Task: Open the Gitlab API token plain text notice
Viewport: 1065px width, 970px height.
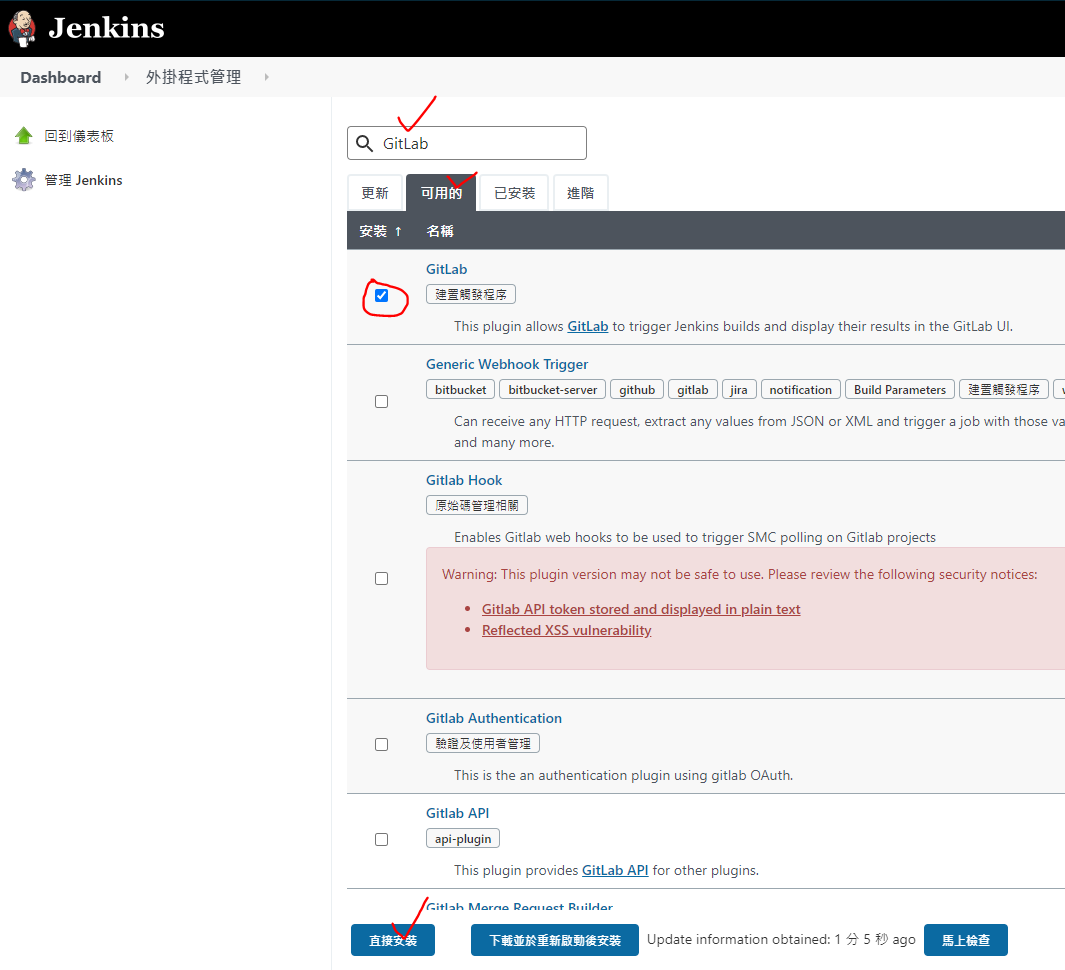Action: pyautogui.click(x=641, y=609)
